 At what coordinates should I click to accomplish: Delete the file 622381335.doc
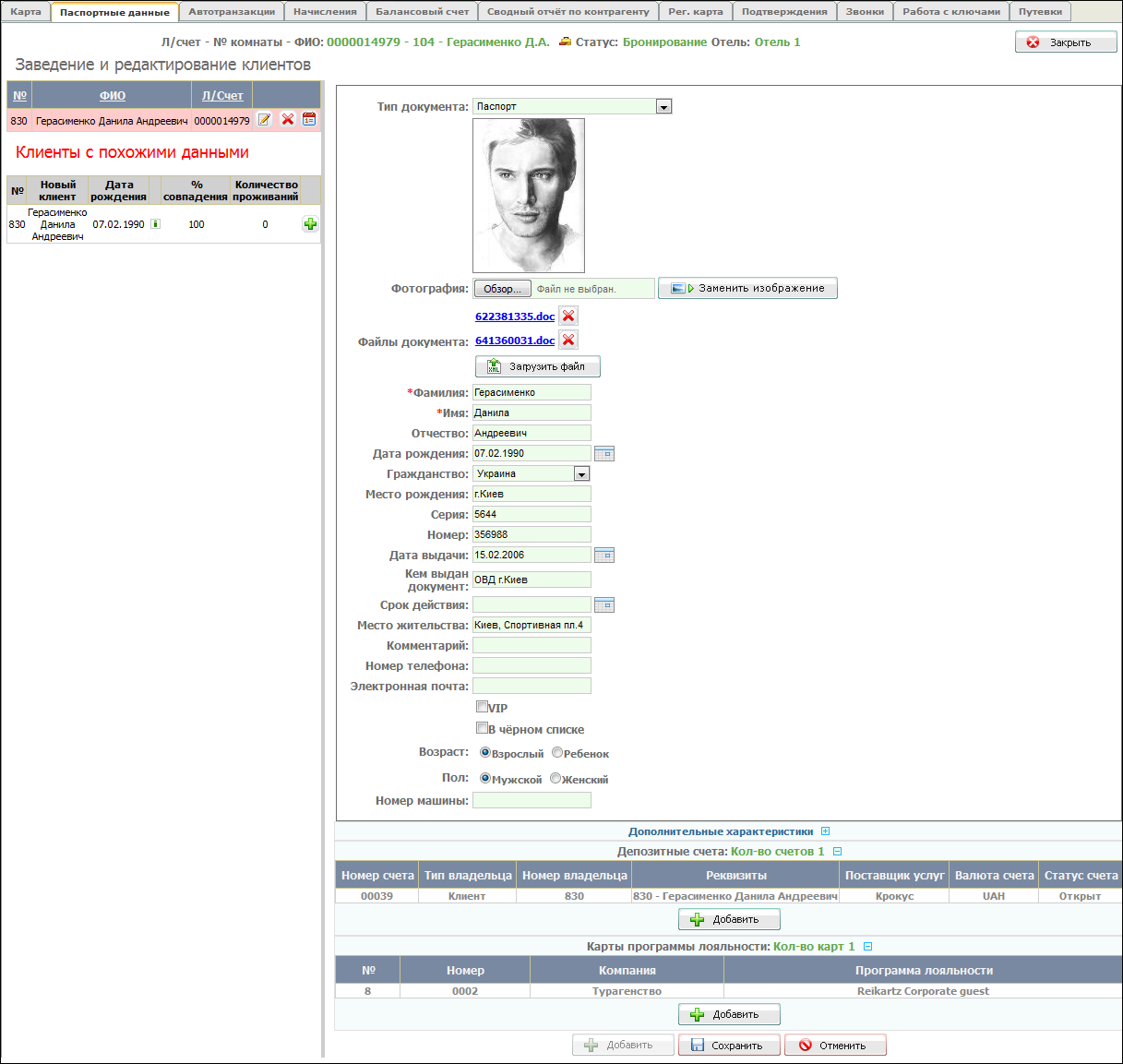[x=568, y=316]
